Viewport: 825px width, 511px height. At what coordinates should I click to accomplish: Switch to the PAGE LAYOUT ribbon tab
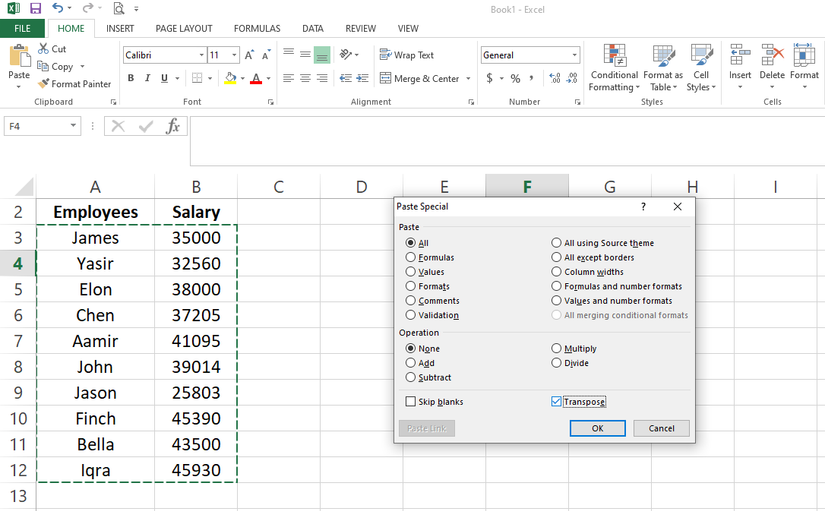tap(184, 29)
